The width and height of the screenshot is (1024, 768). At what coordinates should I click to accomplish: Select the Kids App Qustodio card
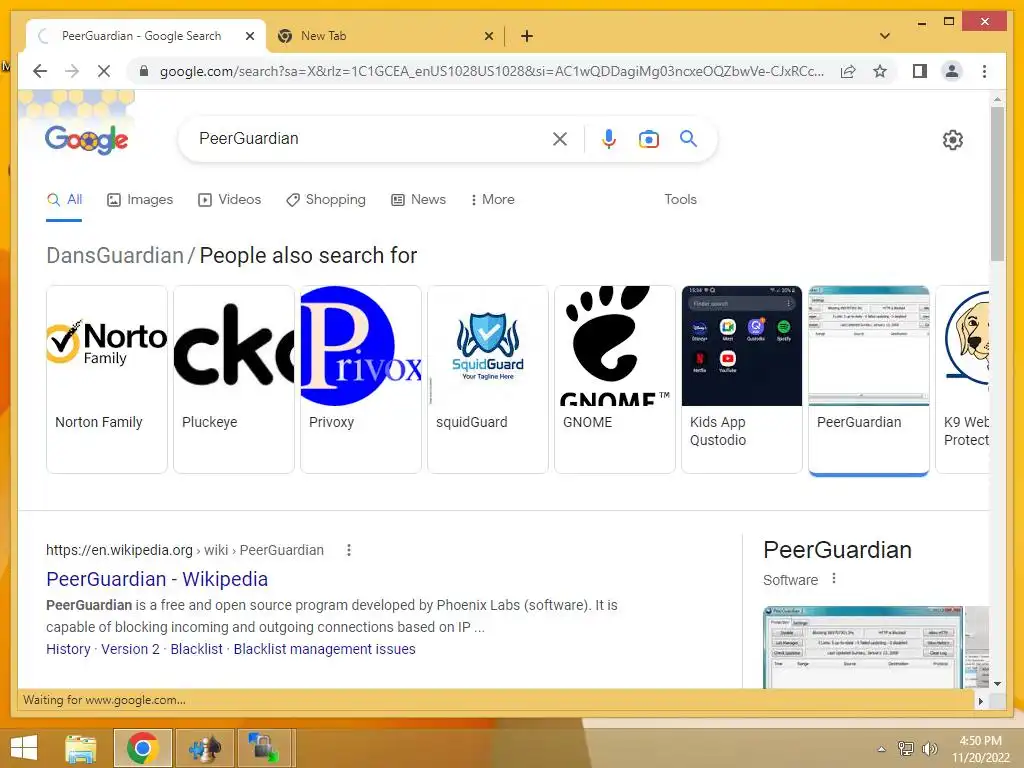(742, 379)
